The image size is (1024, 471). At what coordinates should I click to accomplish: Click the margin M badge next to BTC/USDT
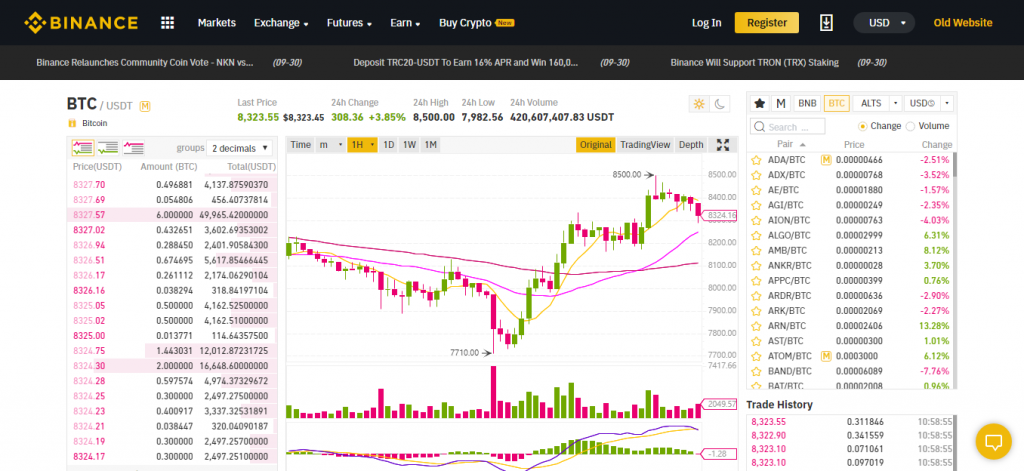[x=145, y=106]
